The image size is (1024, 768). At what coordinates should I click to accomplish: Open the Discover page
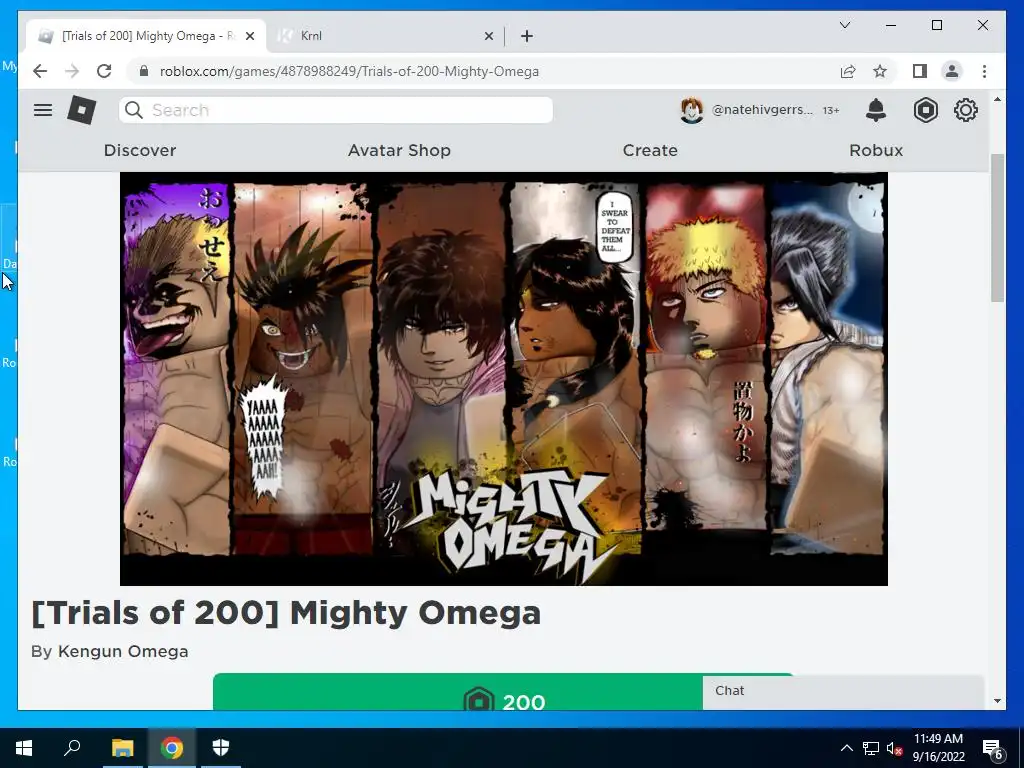coord(140,150)
